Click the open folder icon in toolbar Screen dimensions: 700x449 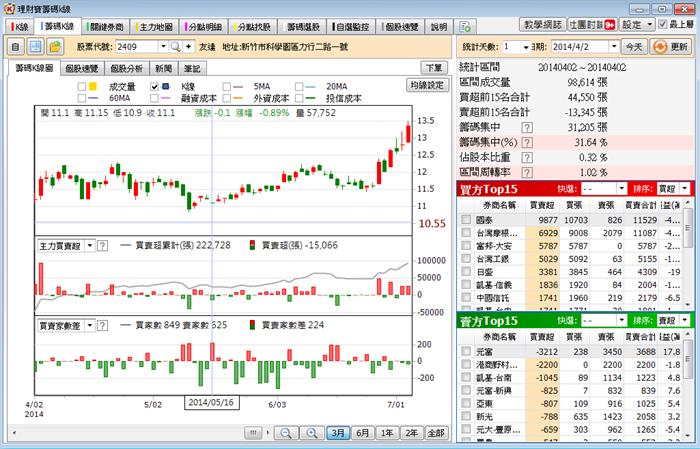tap(55, 47)
